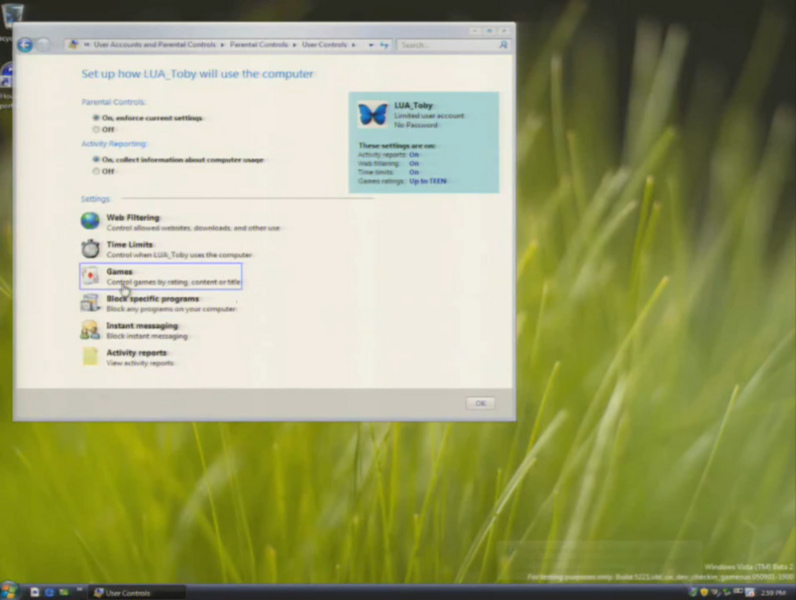Open the address bar history dropdown
This screenshot has width=796, height=600.
coord(371,45)
